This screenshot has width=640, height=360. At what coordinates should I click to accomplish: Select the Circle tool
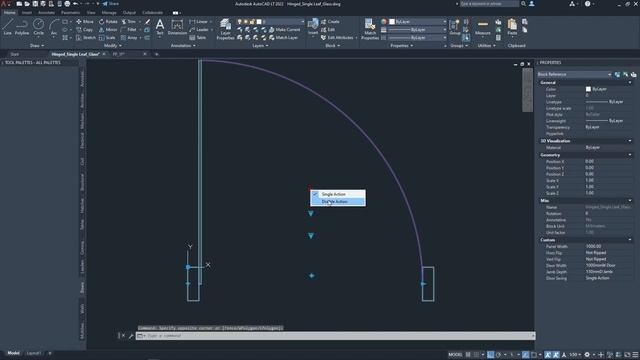click(38, 27)
